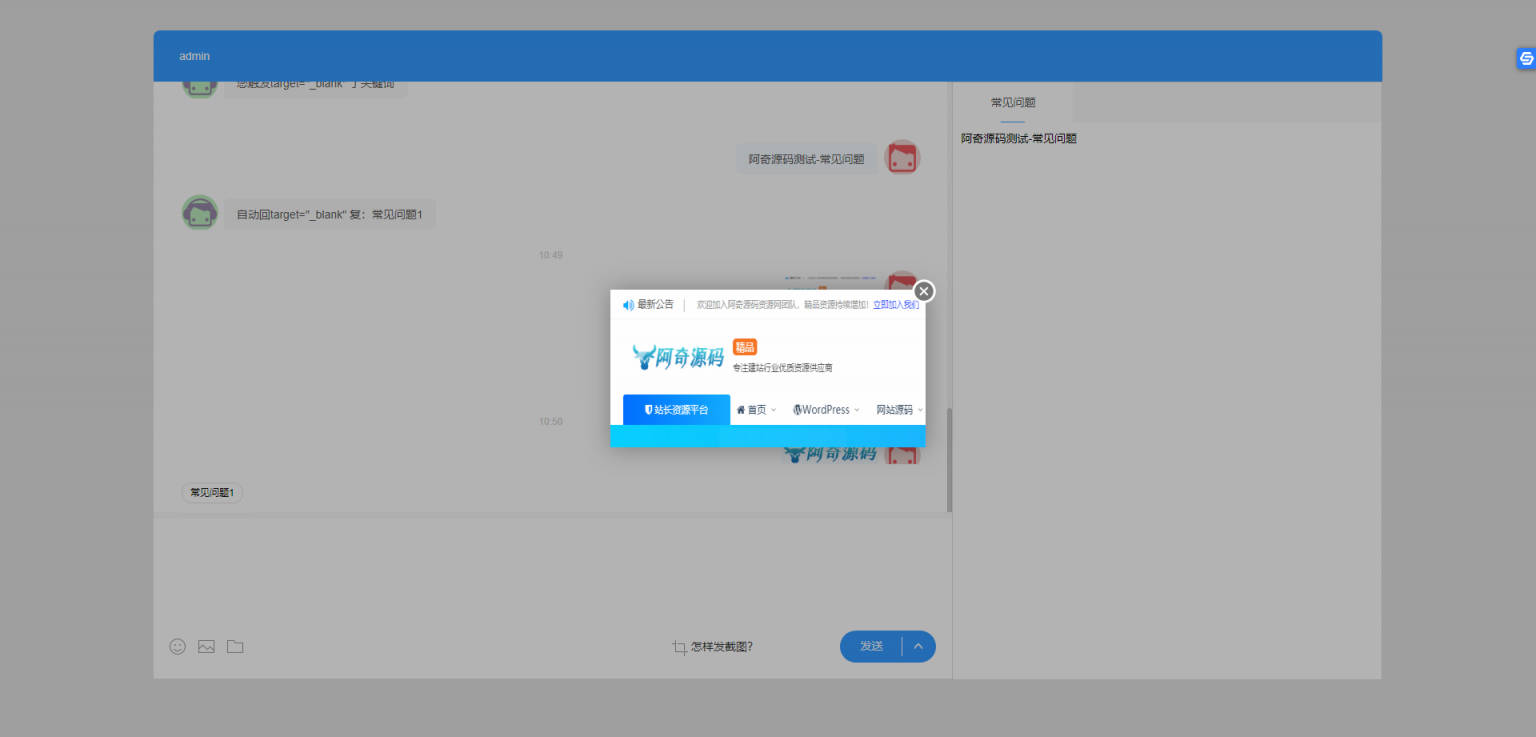Click the message input area

tap(552, 572)
